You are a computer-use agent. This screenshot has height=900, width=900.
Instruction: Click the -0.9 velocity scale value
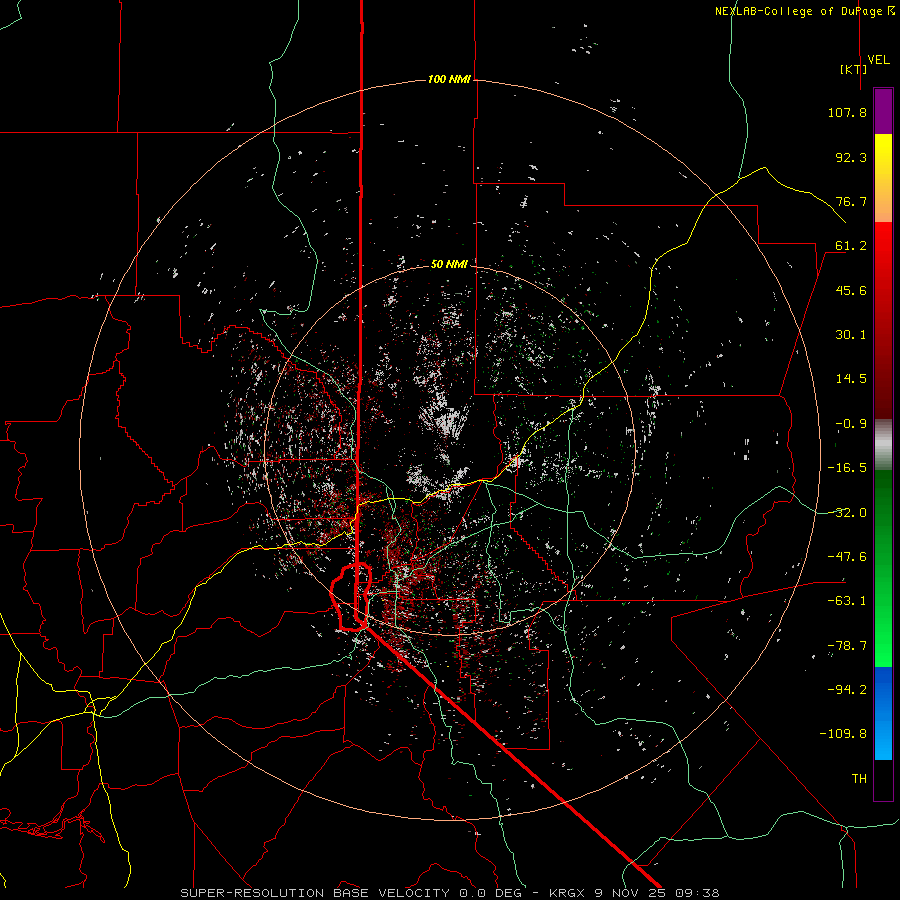(851, 424)
